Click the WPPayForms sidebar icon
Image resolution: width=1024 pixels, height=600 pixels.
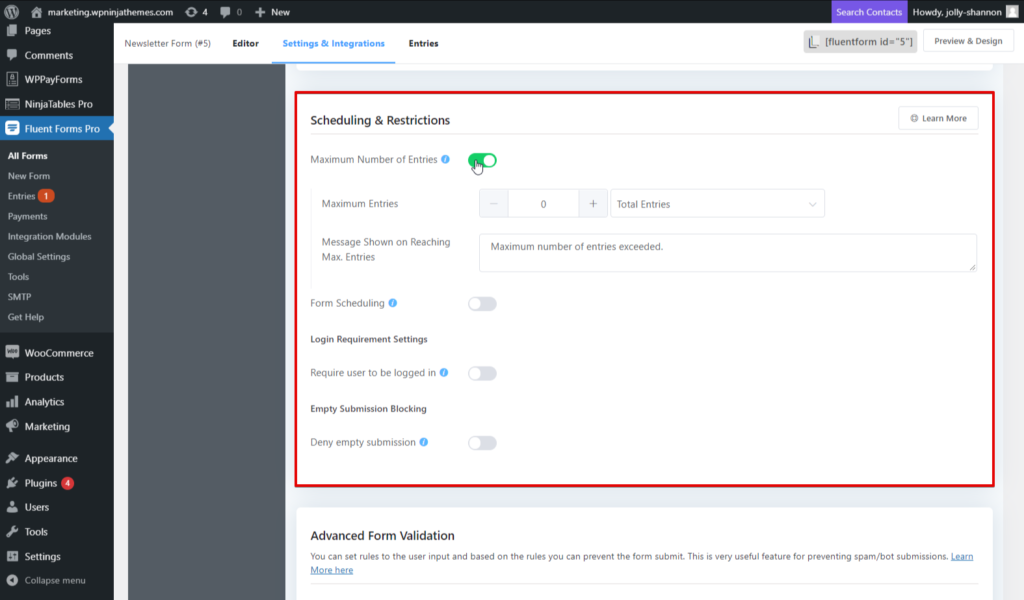pos(12,79)
